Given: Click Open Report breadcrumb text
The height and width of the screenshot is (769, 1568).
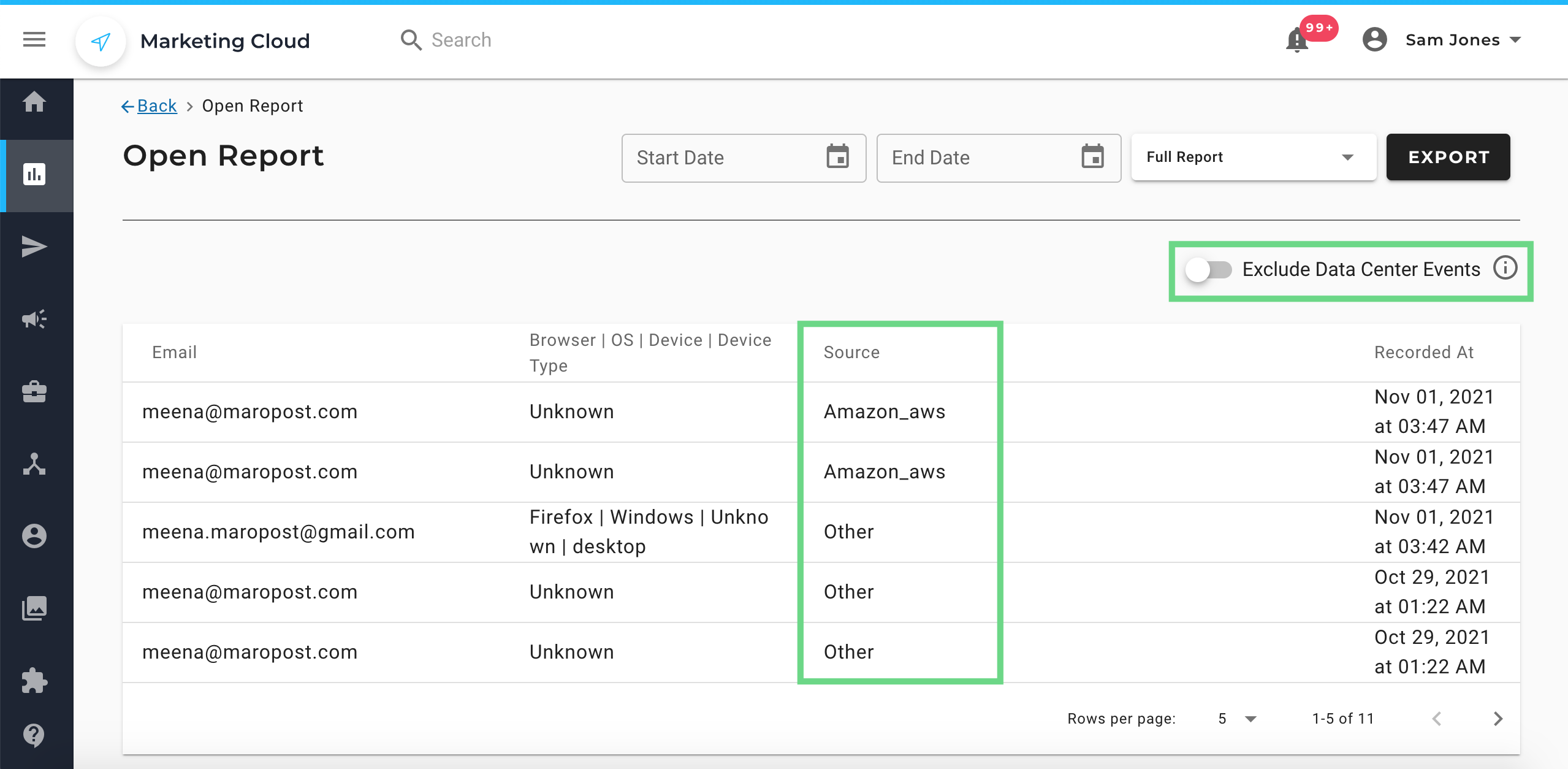Looking at the screenshot, I should (x=253, y=106).
